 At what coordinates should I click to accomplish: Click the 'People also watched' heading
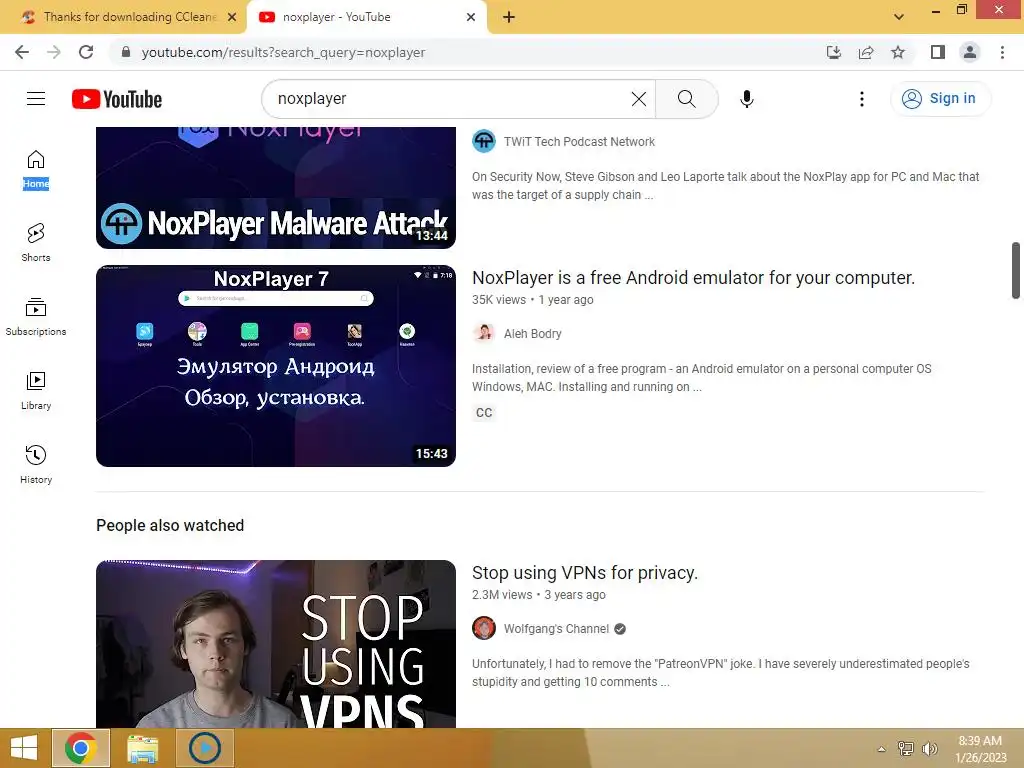(170, 525)
